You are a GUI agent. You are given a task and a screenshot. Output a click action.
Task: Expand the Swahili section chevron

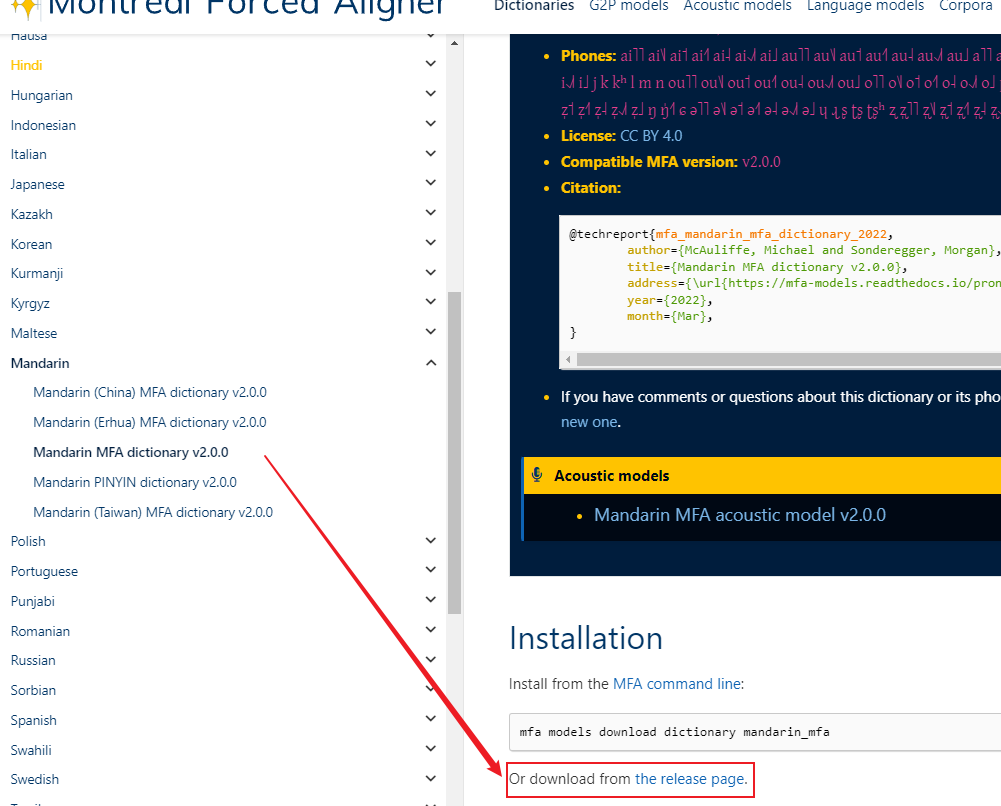tap(431, 749)
